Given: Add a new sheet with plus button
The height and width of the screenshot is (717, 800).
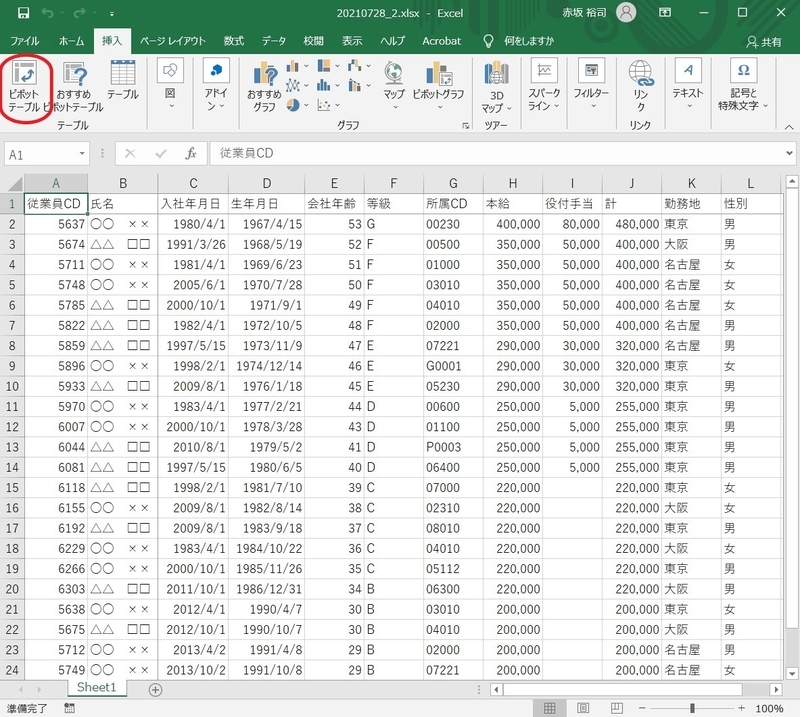Looking at the screenshot, I should (155, 690).
